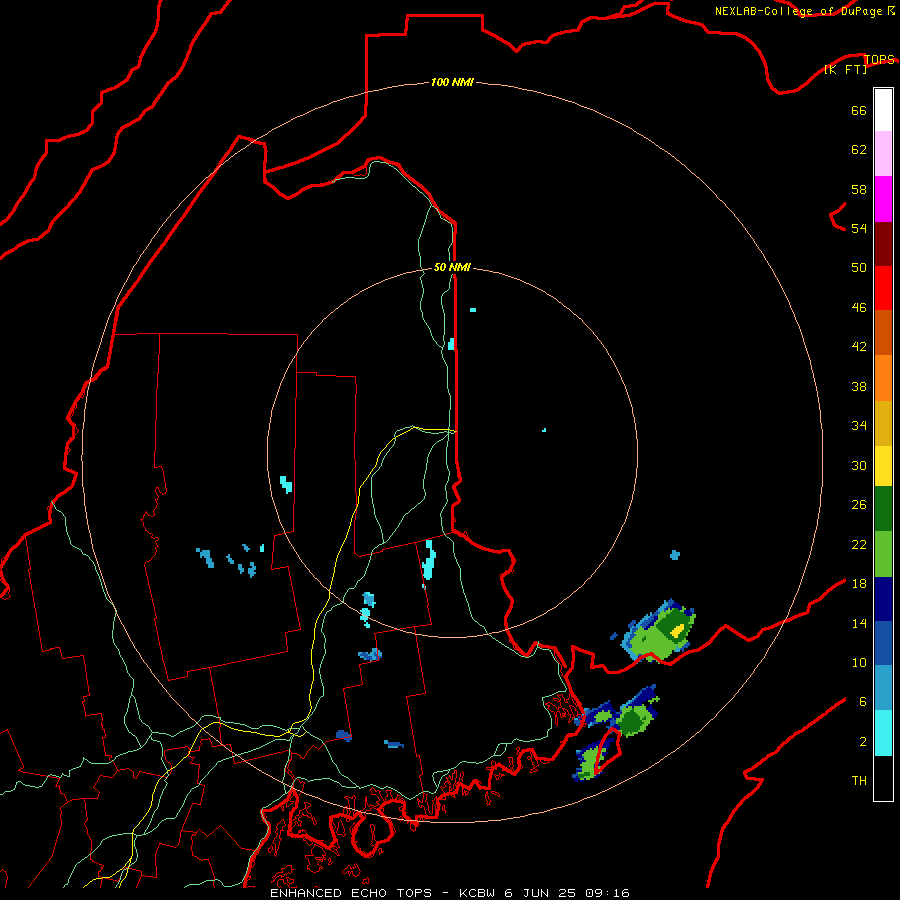Click the NEXLAB-College of DuPage credit text

coord(799,11)
